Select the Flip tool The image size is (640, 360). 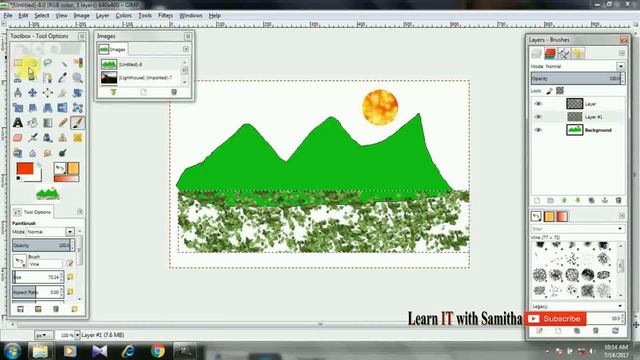coord(63,108)
